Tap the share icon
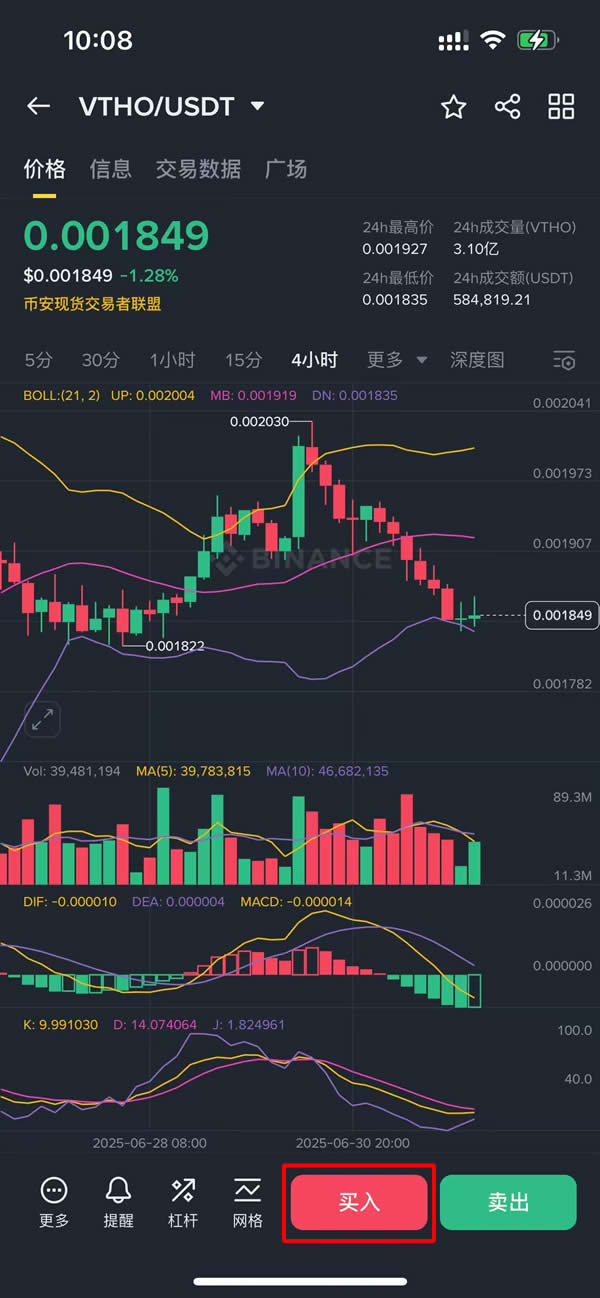 coord(508,107)
